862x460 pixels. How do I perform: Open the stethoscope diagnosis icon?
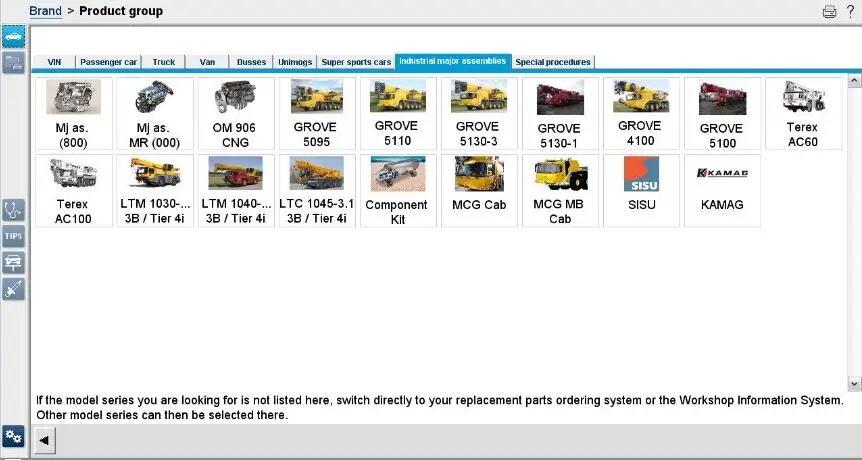(x=13, y=209)
